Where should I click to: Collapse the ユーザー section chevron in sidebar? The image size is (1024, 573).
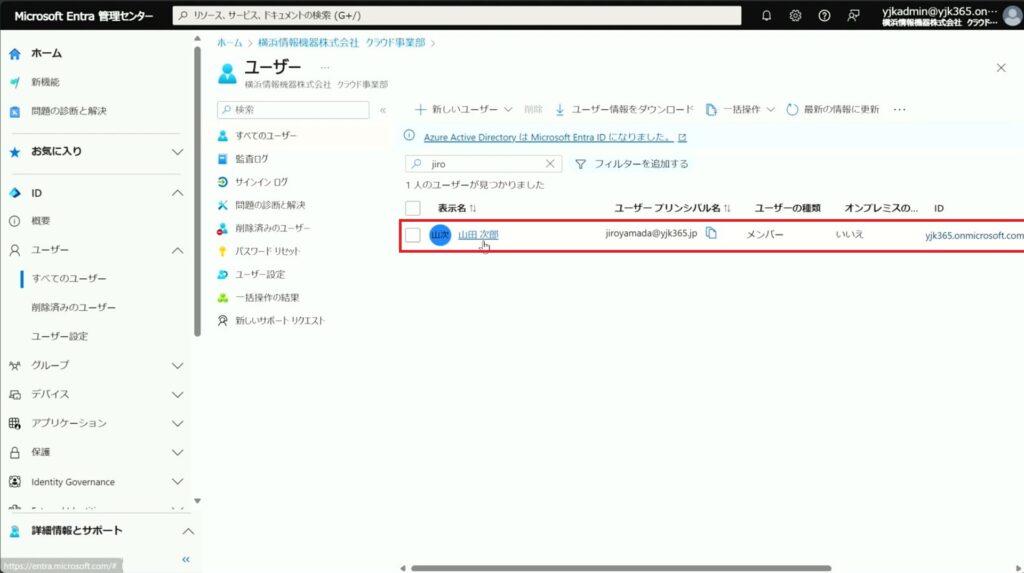point(177,250)
